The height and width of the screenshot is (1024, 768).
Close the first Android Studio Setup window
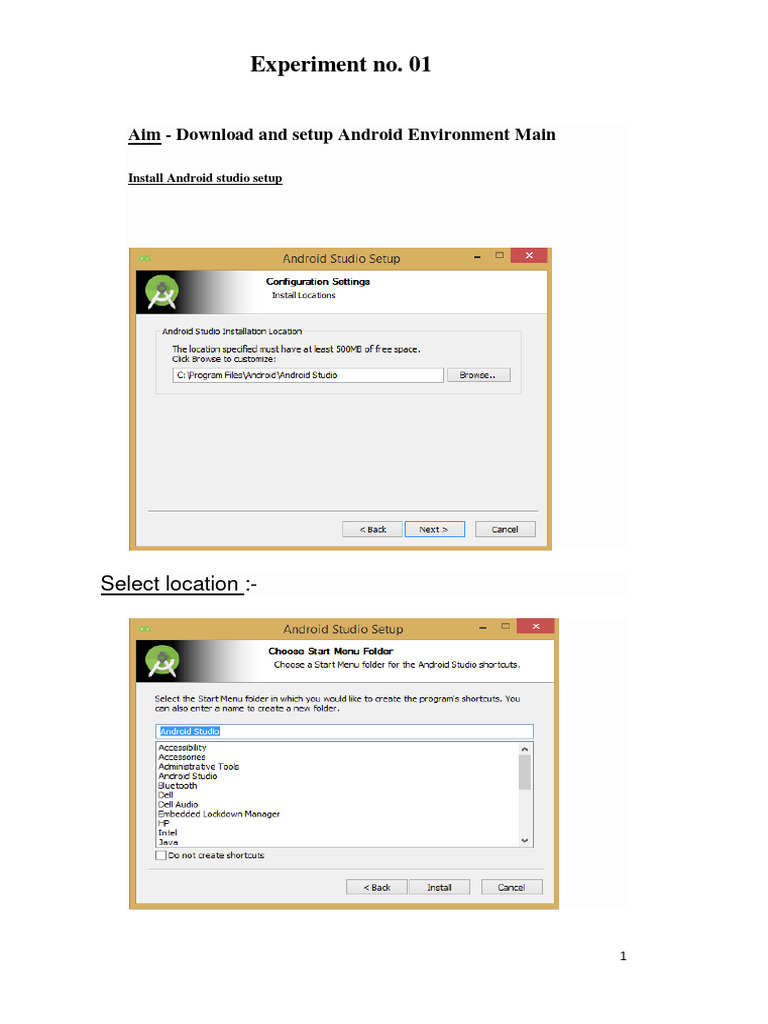529,255
